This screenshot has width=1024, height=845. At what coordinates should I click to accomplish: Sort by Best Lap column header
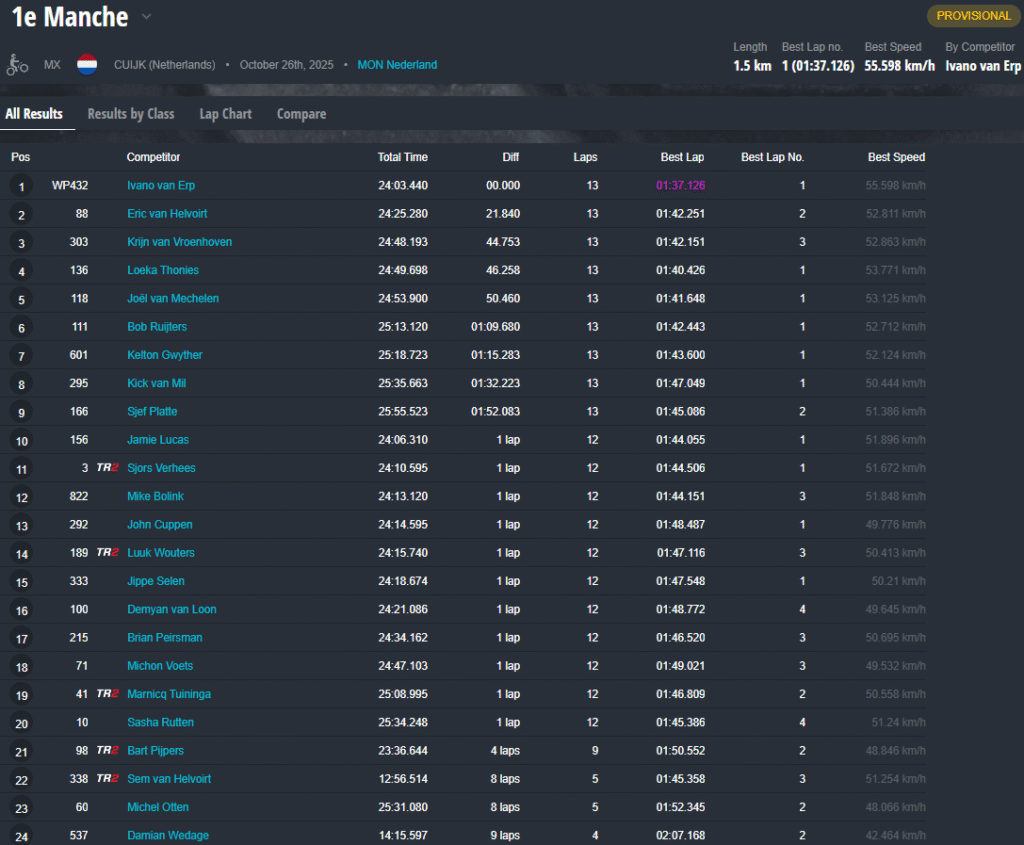point(682,157)
